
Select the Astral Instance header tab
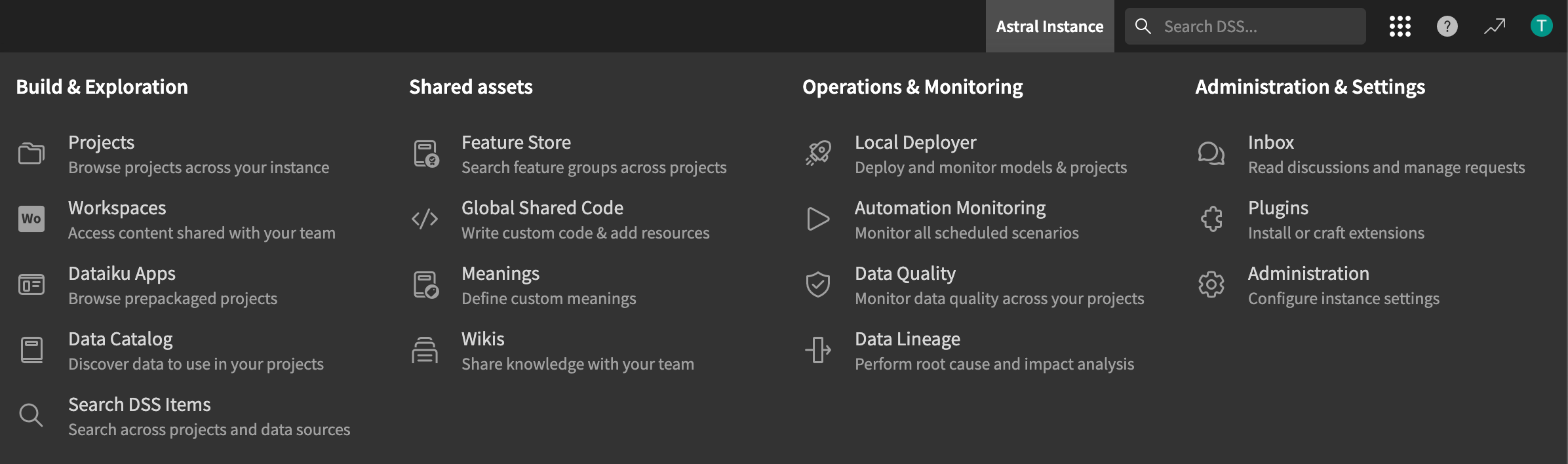1049,26
